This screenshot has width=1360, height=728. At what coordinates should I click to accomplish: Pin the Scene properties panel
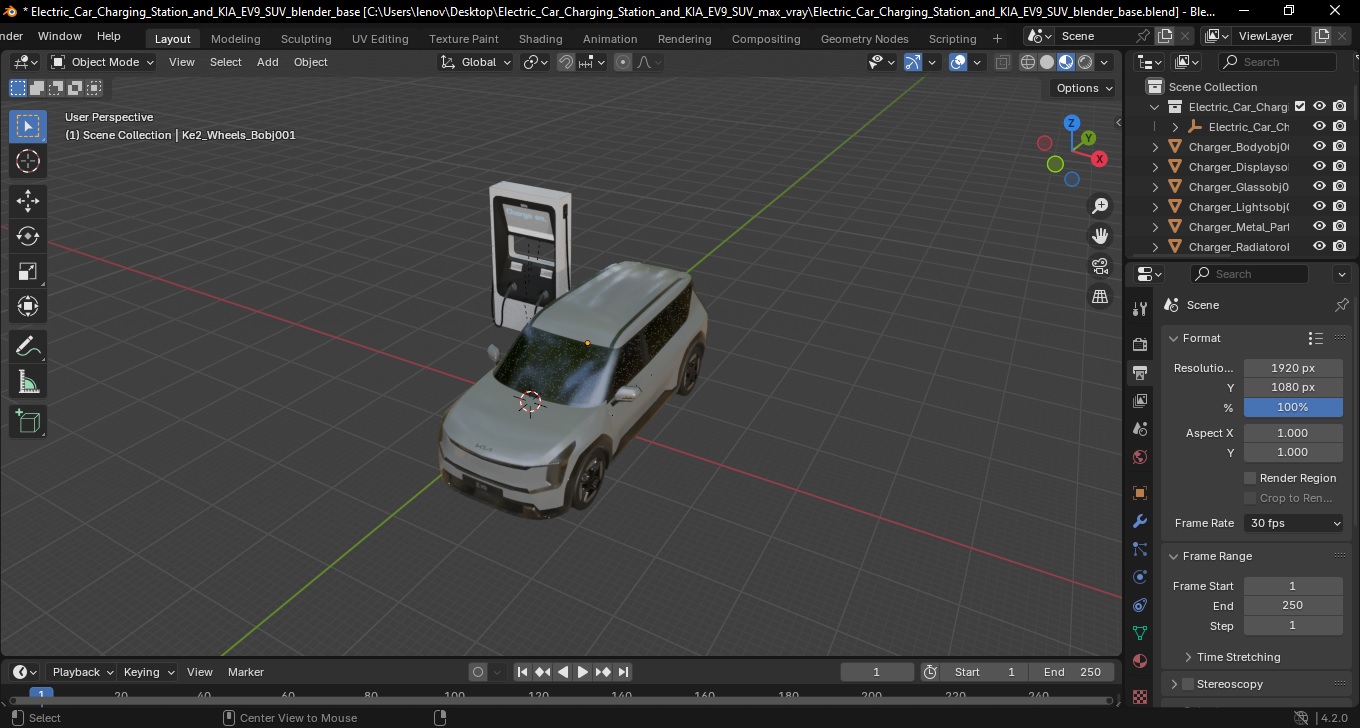click(1342, 305)
